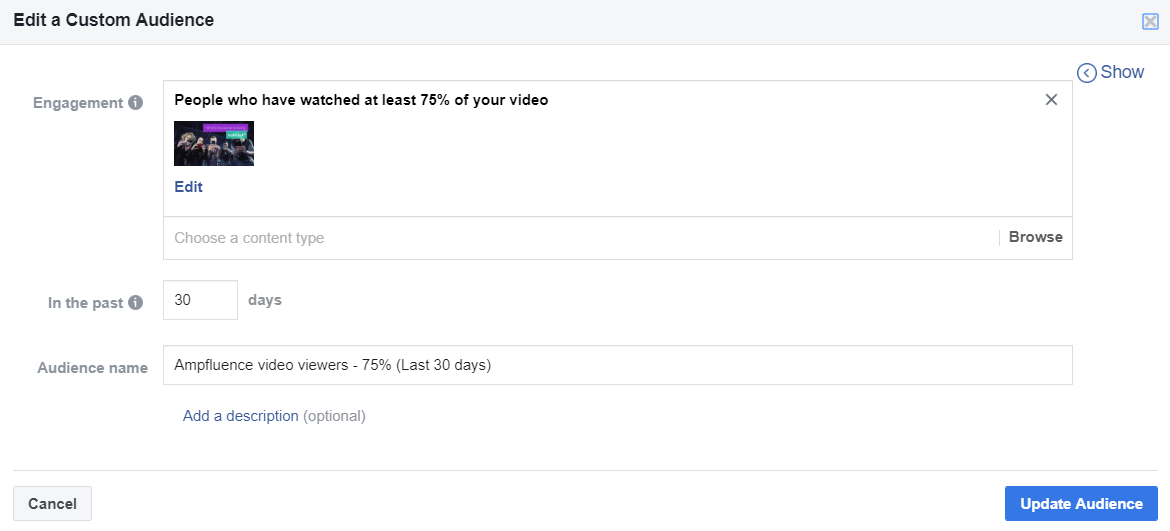Click the 30 days number field
1170x531 pixels.
tap(200, 300)
